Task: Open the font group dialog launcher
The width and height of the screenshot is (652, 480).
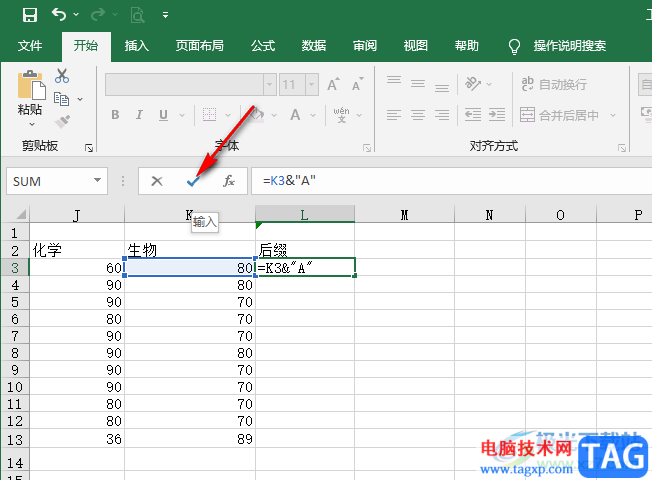Action: click(x=367, y=148)
